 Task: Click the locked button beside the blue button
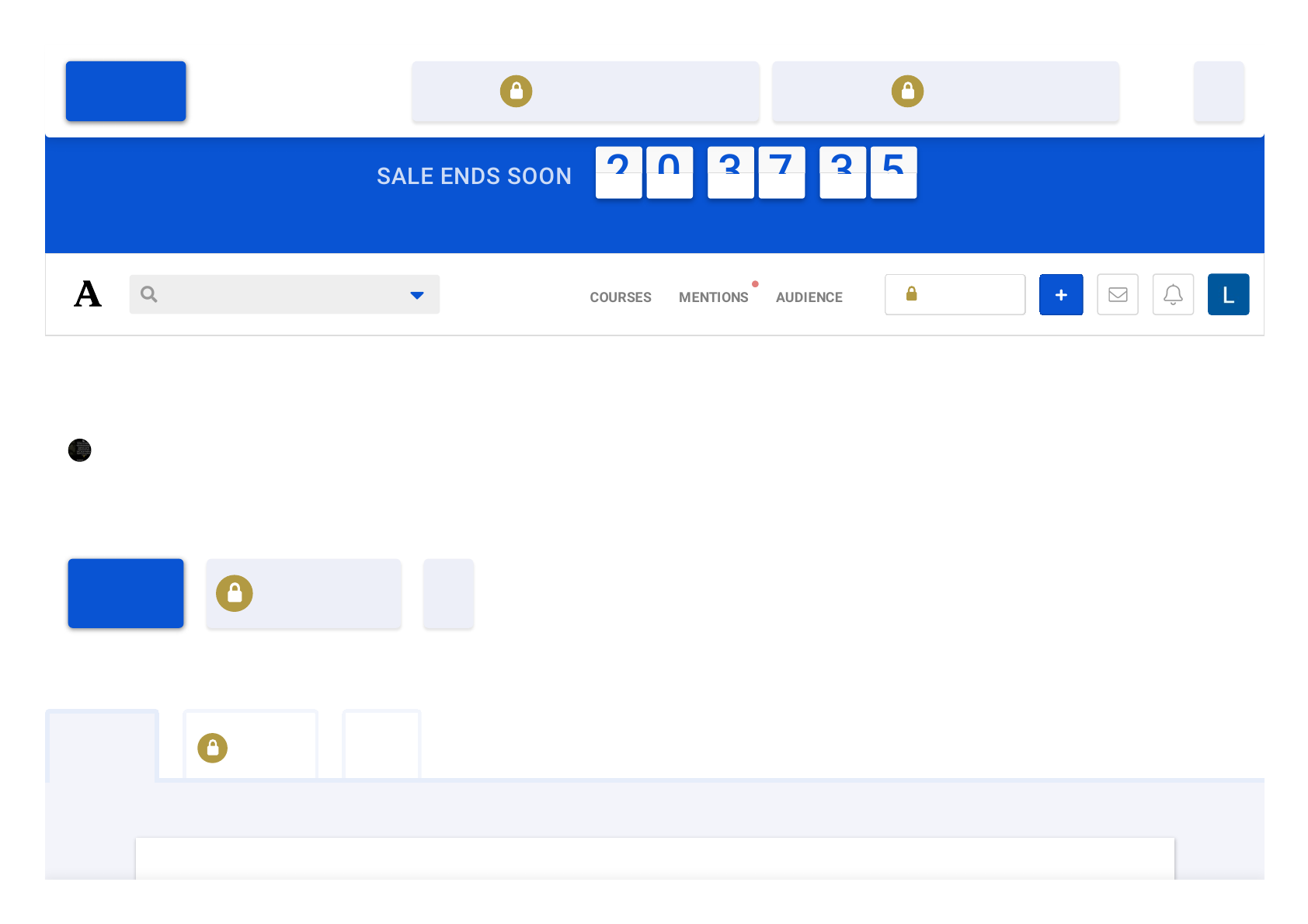(x=304, y=593)
